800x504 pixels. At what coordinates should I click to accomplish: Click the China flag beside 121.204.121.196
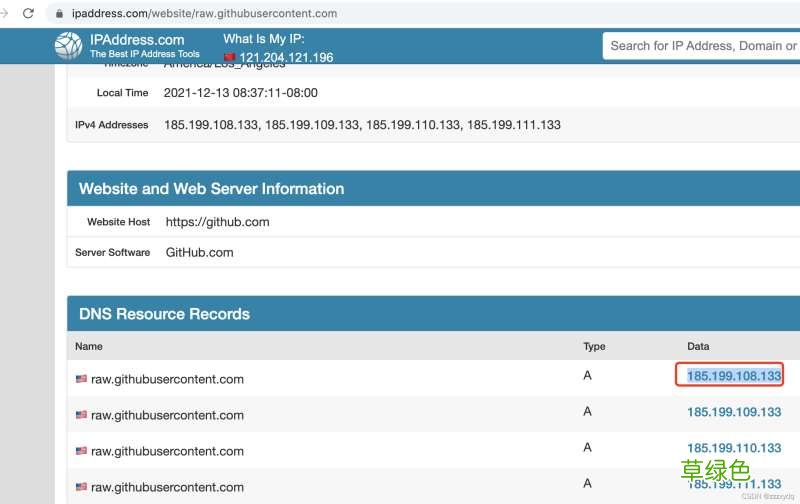coord(230,57)
